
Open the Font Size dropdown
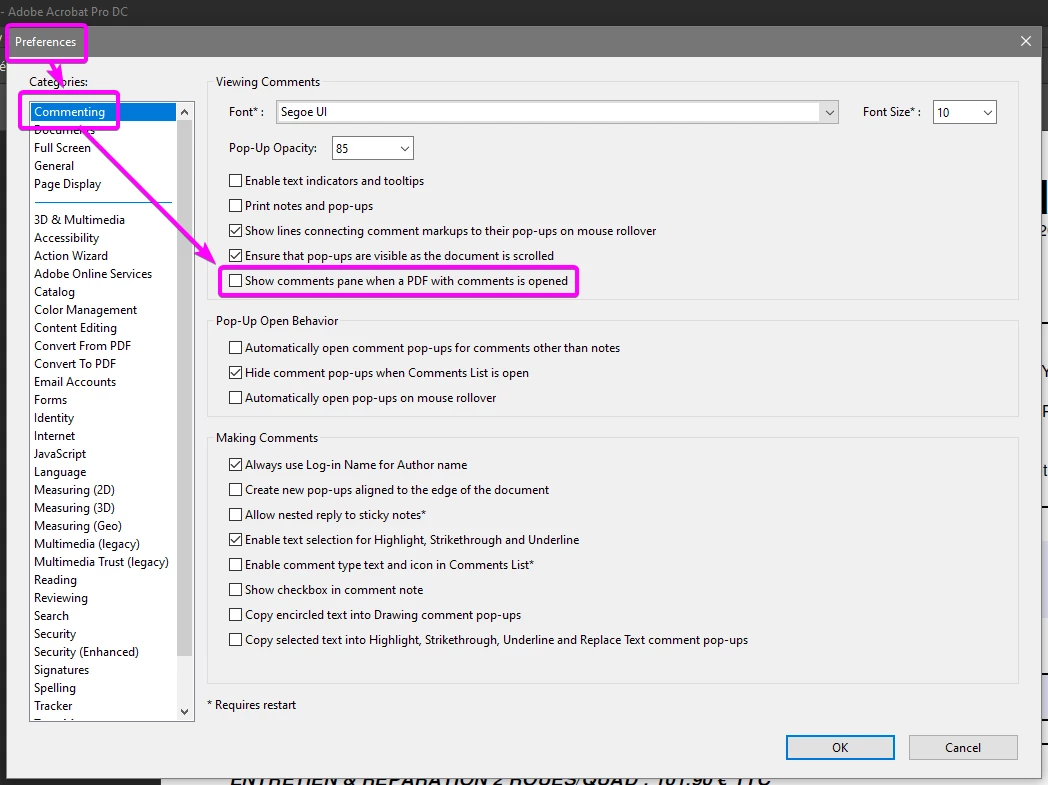(964, 112)
